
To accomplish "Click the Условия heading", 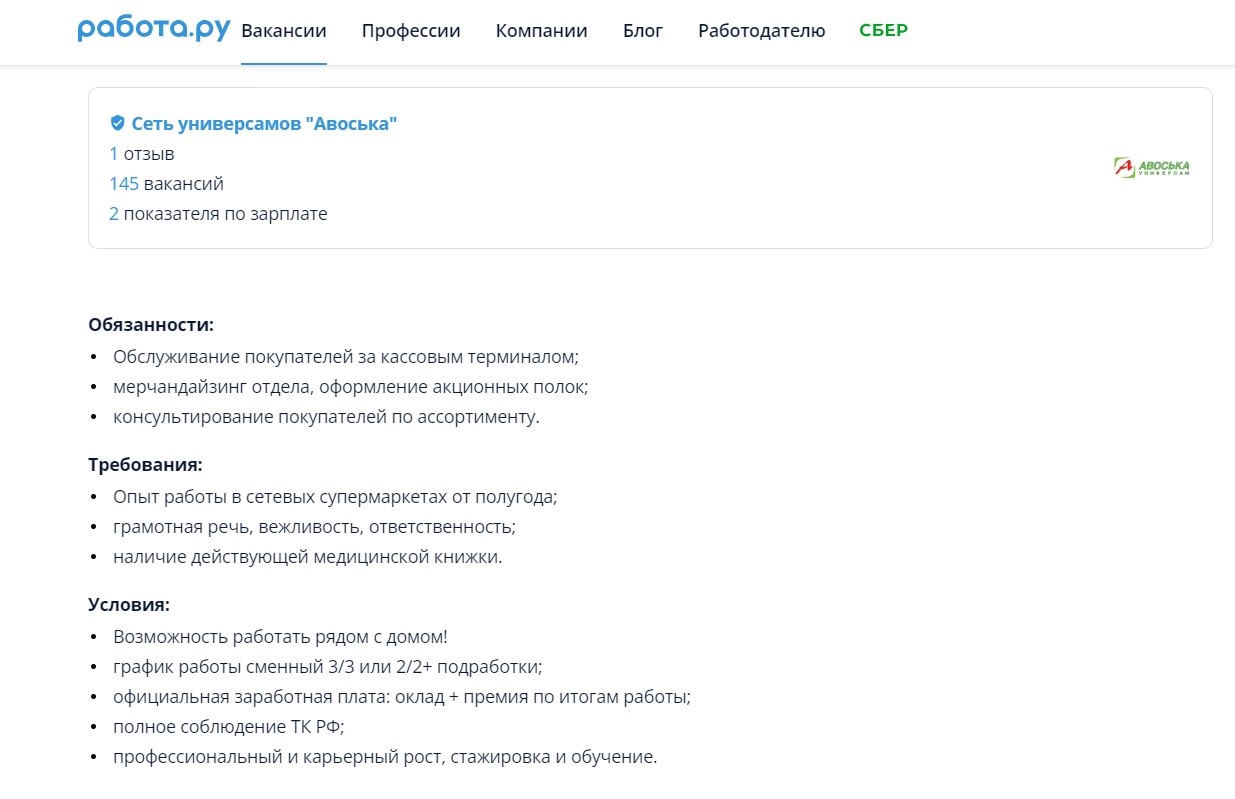I will (x=129, y=605).
